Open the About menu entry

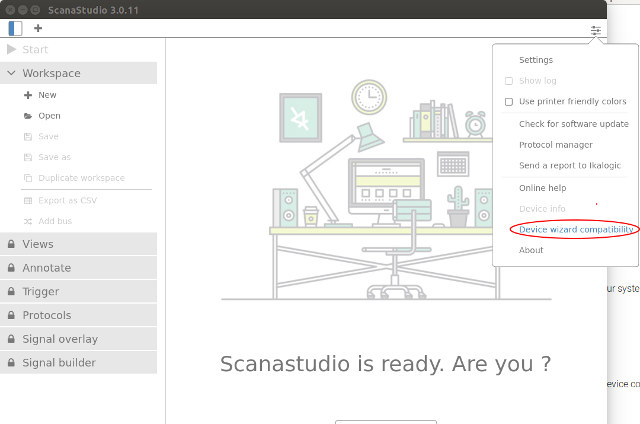[x=531, y=250]
